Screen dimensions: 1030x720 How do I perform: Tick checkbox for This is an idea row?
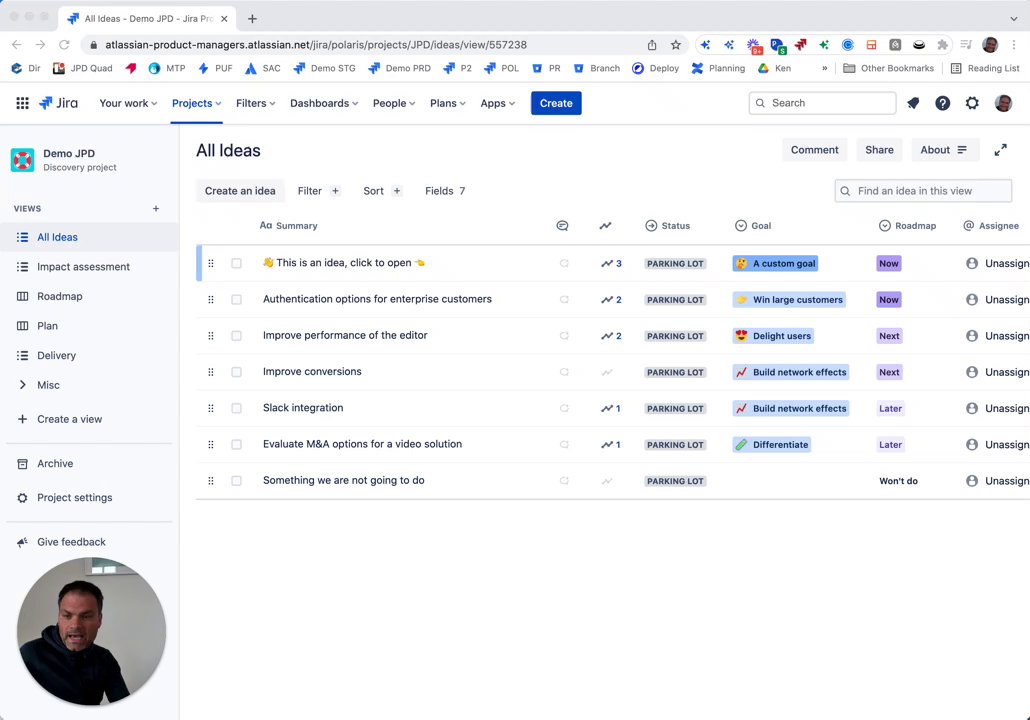(x=236, y=263)
